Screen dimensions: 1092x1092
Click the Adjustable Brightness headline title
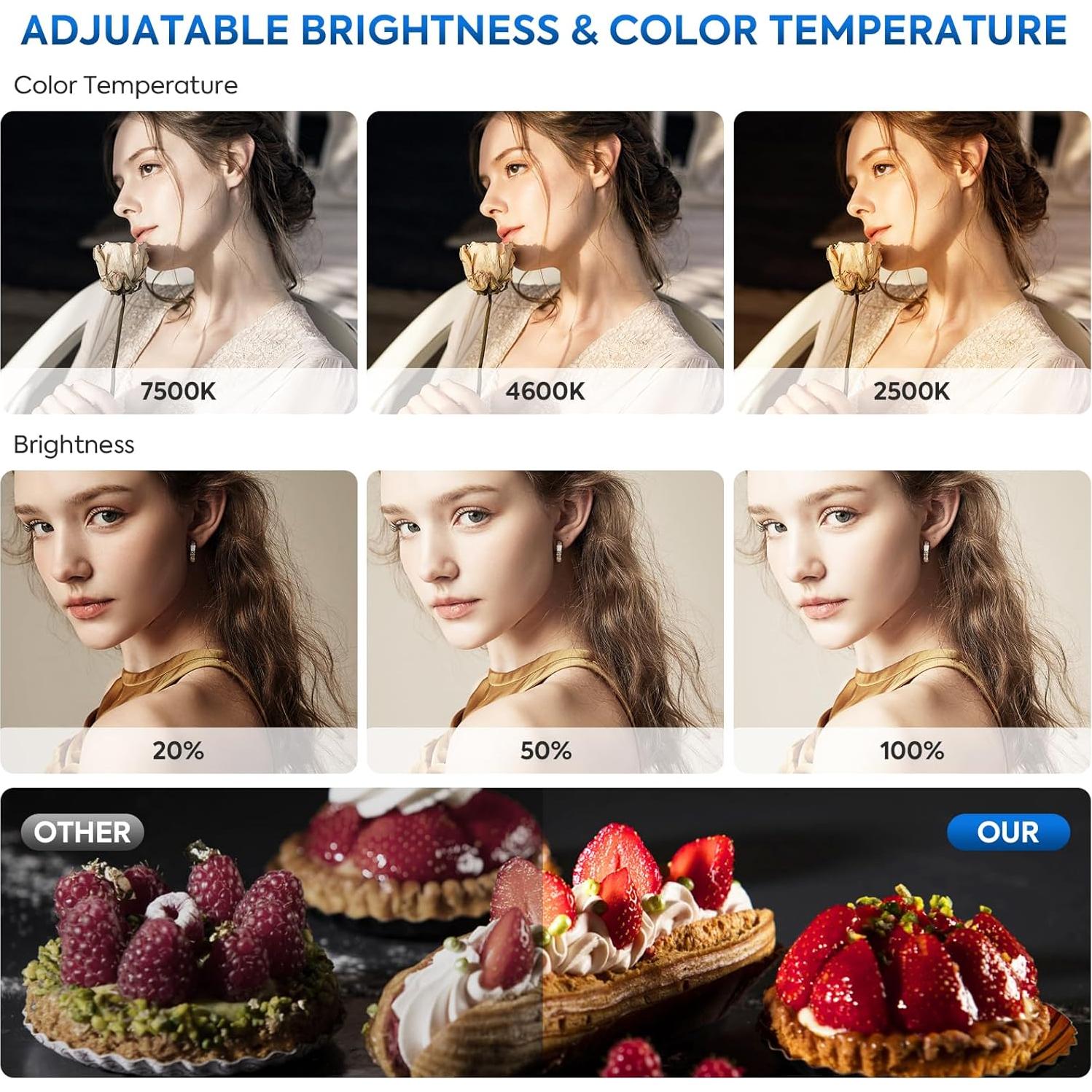coord(545,29)
